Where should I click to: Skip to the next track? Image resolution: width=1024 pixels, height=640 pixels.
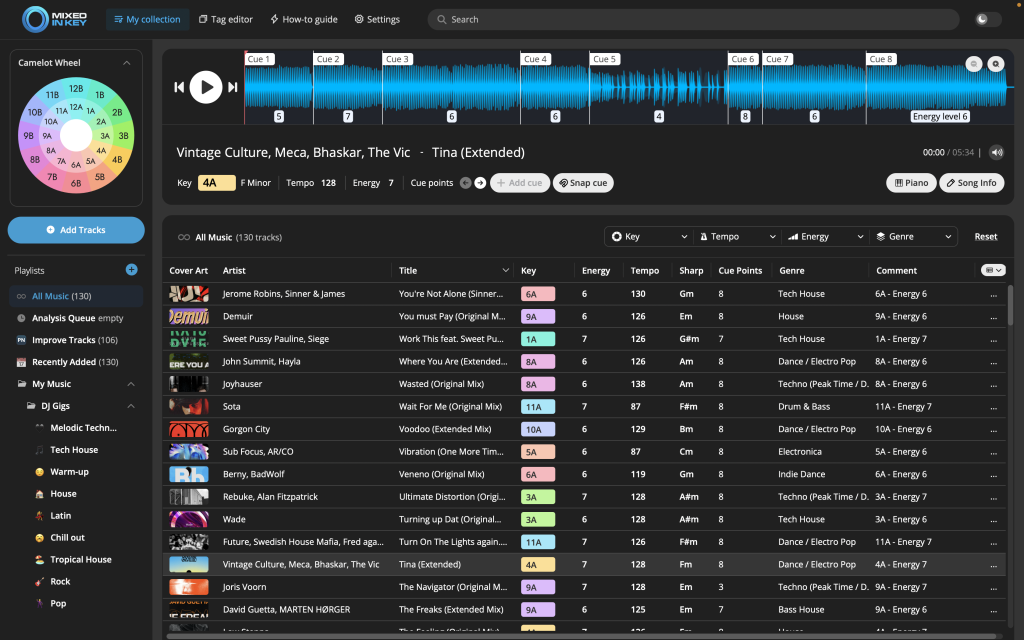[x=233, y=87]
